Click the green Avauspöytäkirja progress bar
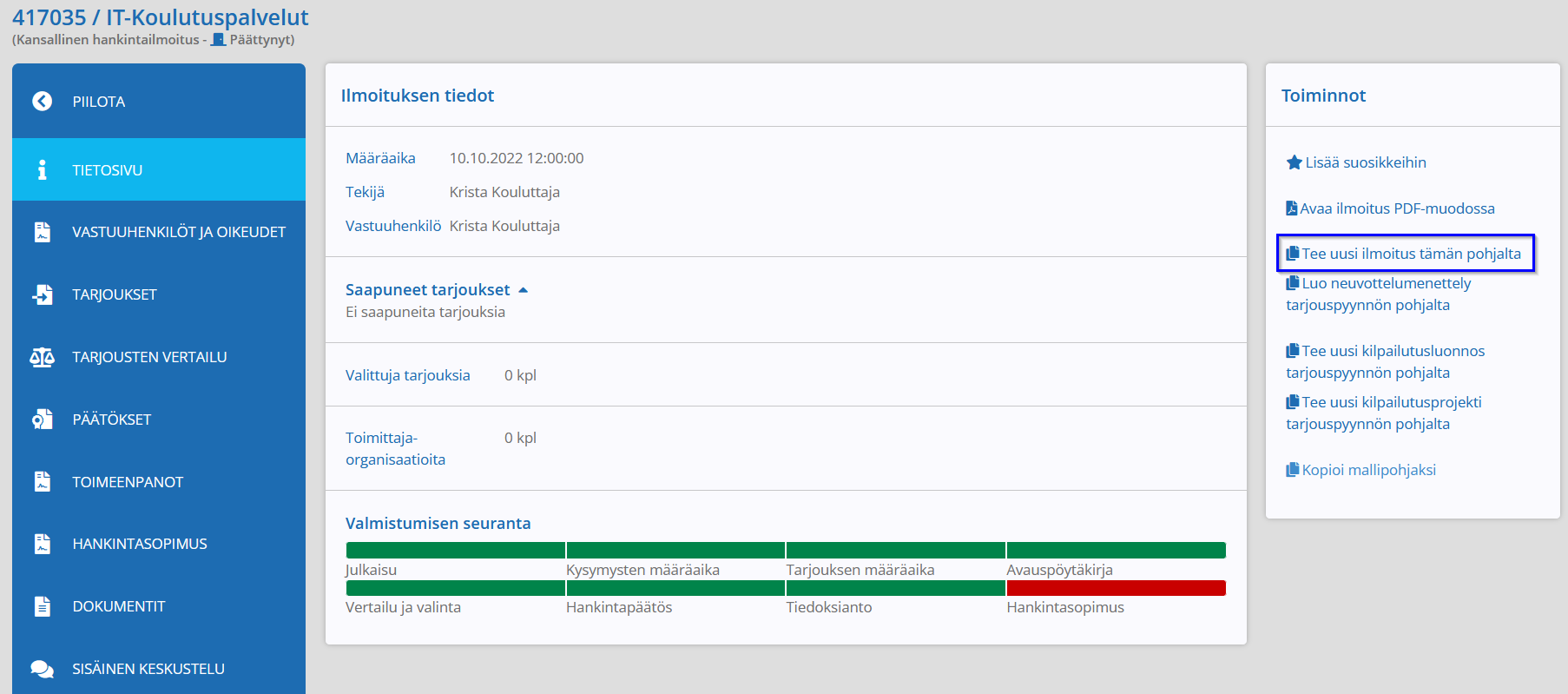Viewport: 1568px width, 694px height. coord(1117,550)
